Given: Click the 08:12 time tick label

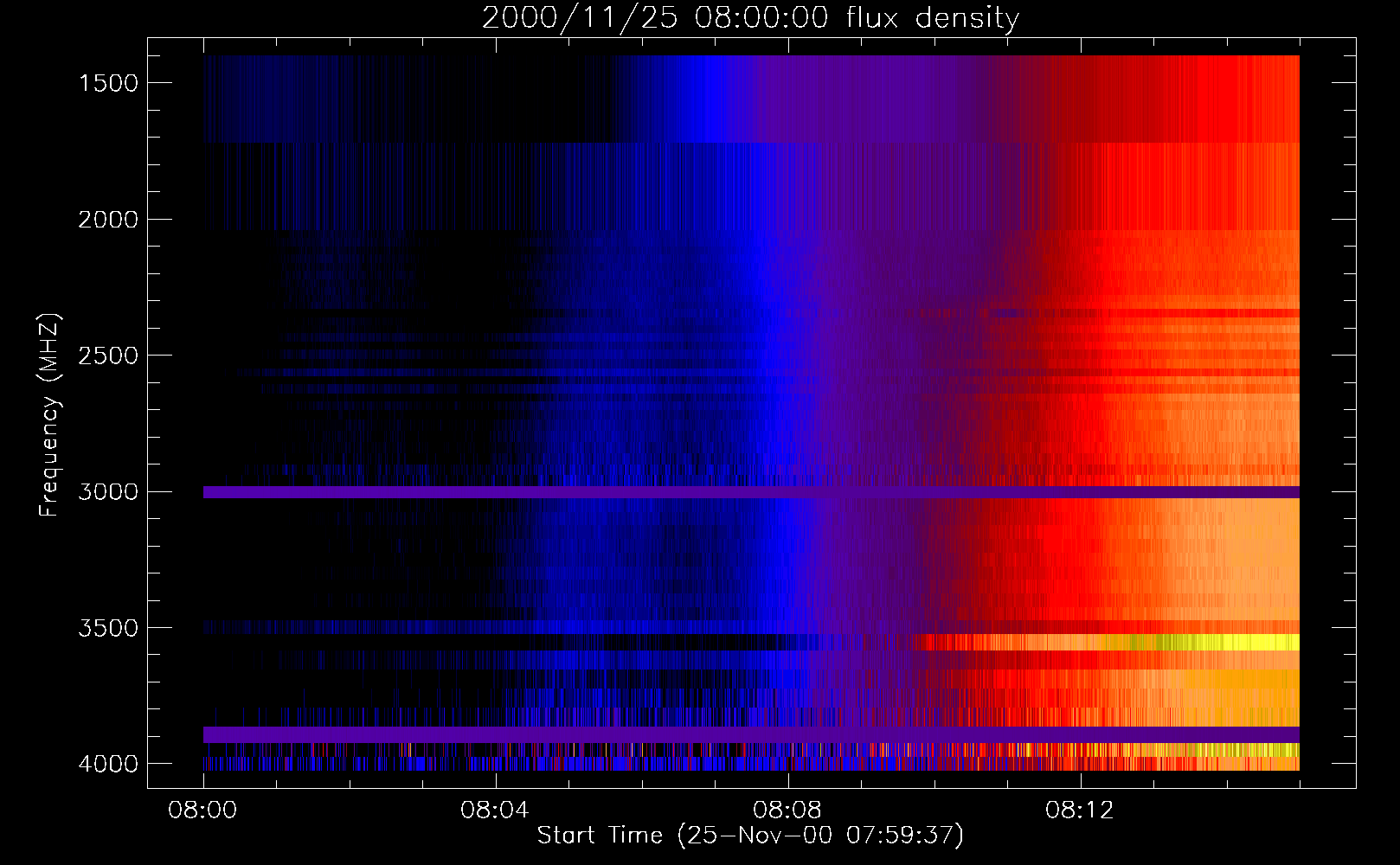Looking at the screenshot, I should tap(1080, 811).
